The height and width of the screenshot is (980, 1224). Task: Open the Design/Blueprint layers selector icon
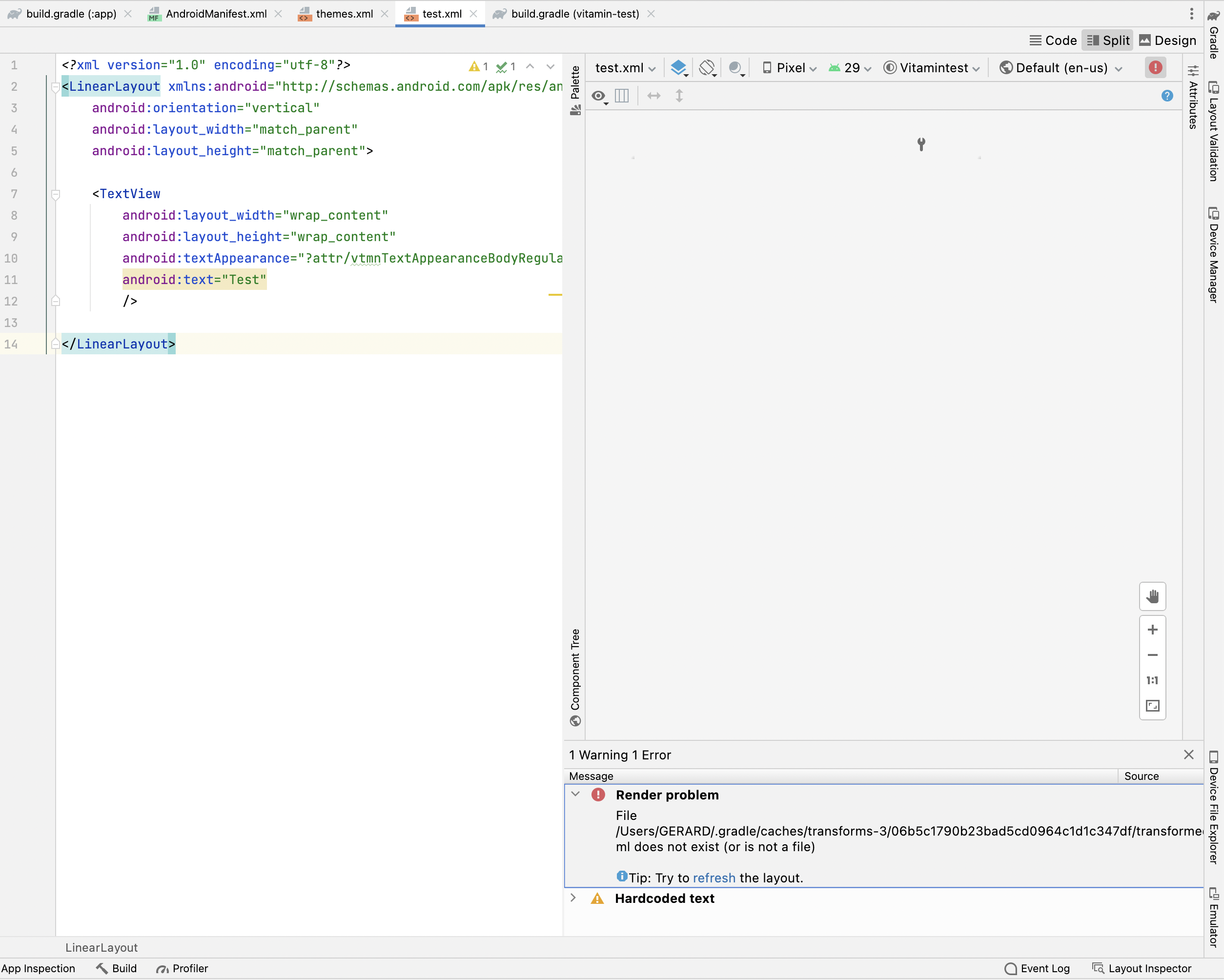[679, 67]
